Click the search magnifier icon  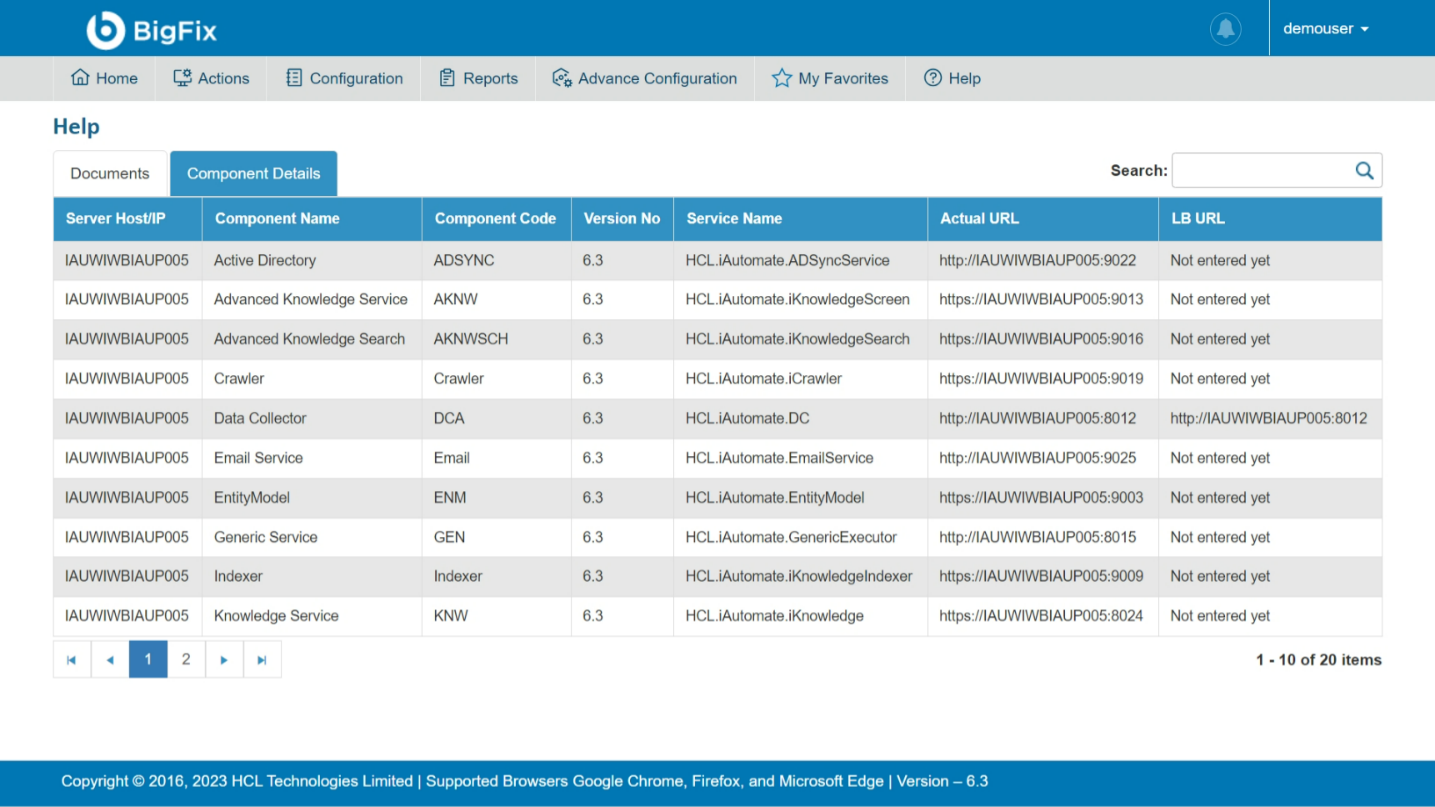coord(1364,171)
